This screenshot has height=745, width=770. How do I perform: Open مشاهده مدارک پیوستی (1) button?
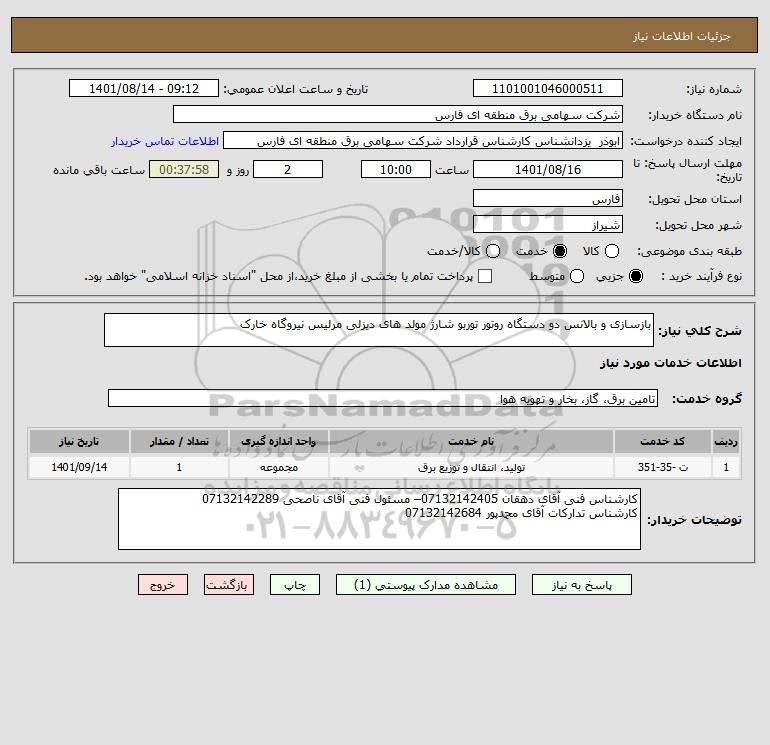click(x=426, y=585)
